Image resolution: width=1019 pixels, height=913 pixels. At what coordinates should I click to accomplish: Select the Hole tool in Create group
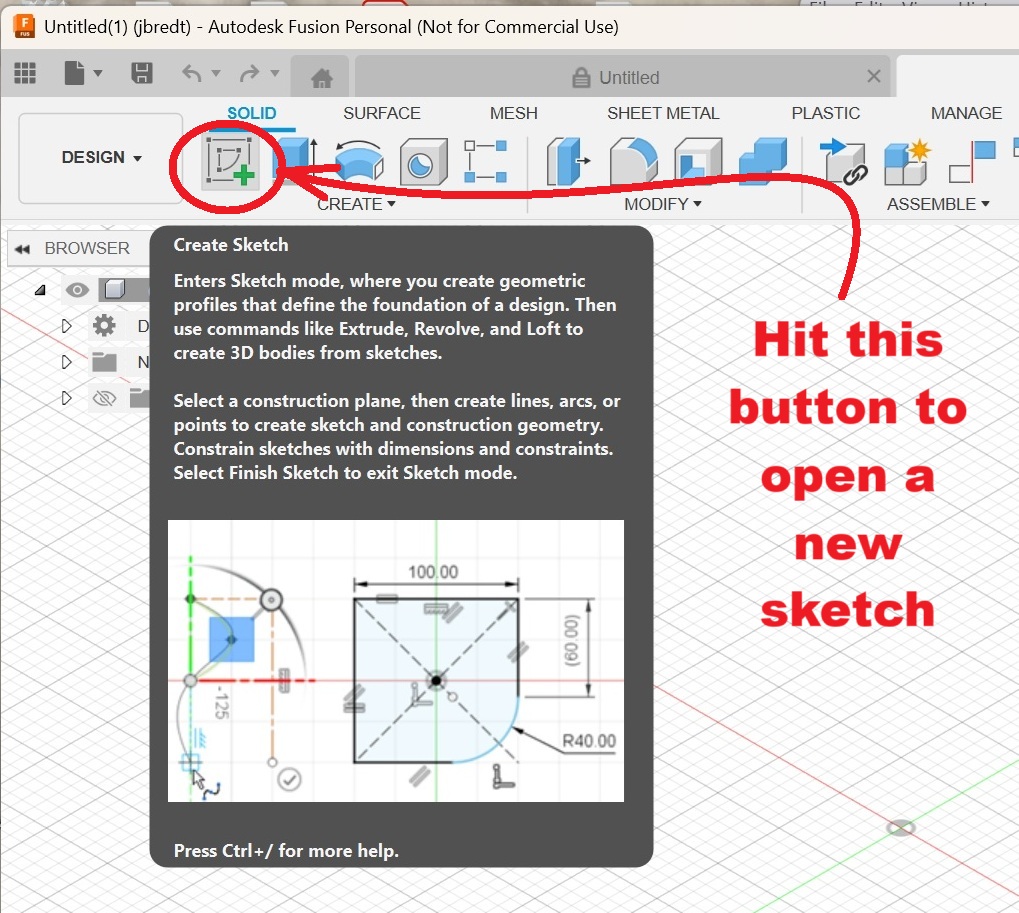[421, 161]
